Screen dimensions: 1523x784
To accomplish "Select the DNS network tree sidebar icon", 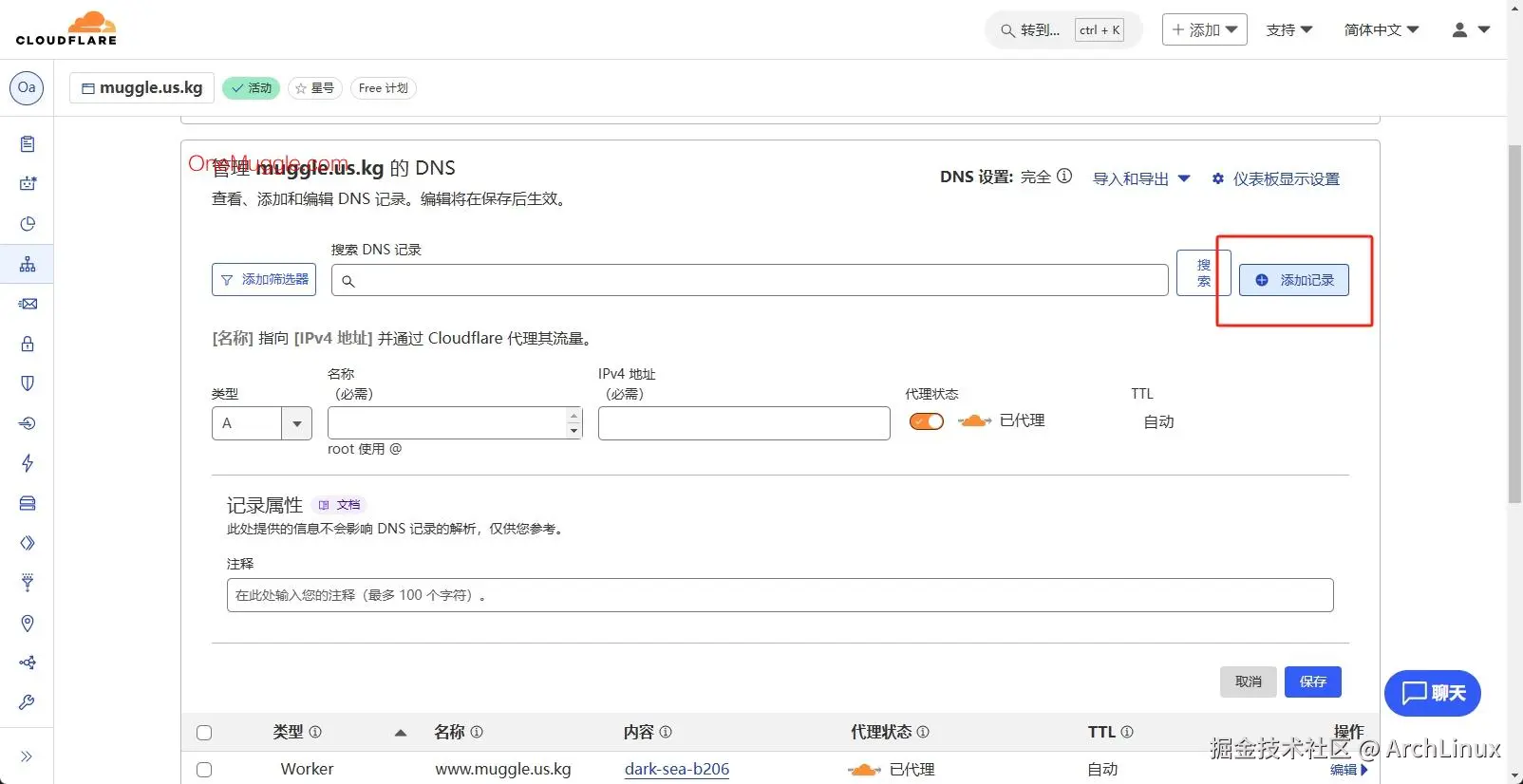I will coord(28,264).
